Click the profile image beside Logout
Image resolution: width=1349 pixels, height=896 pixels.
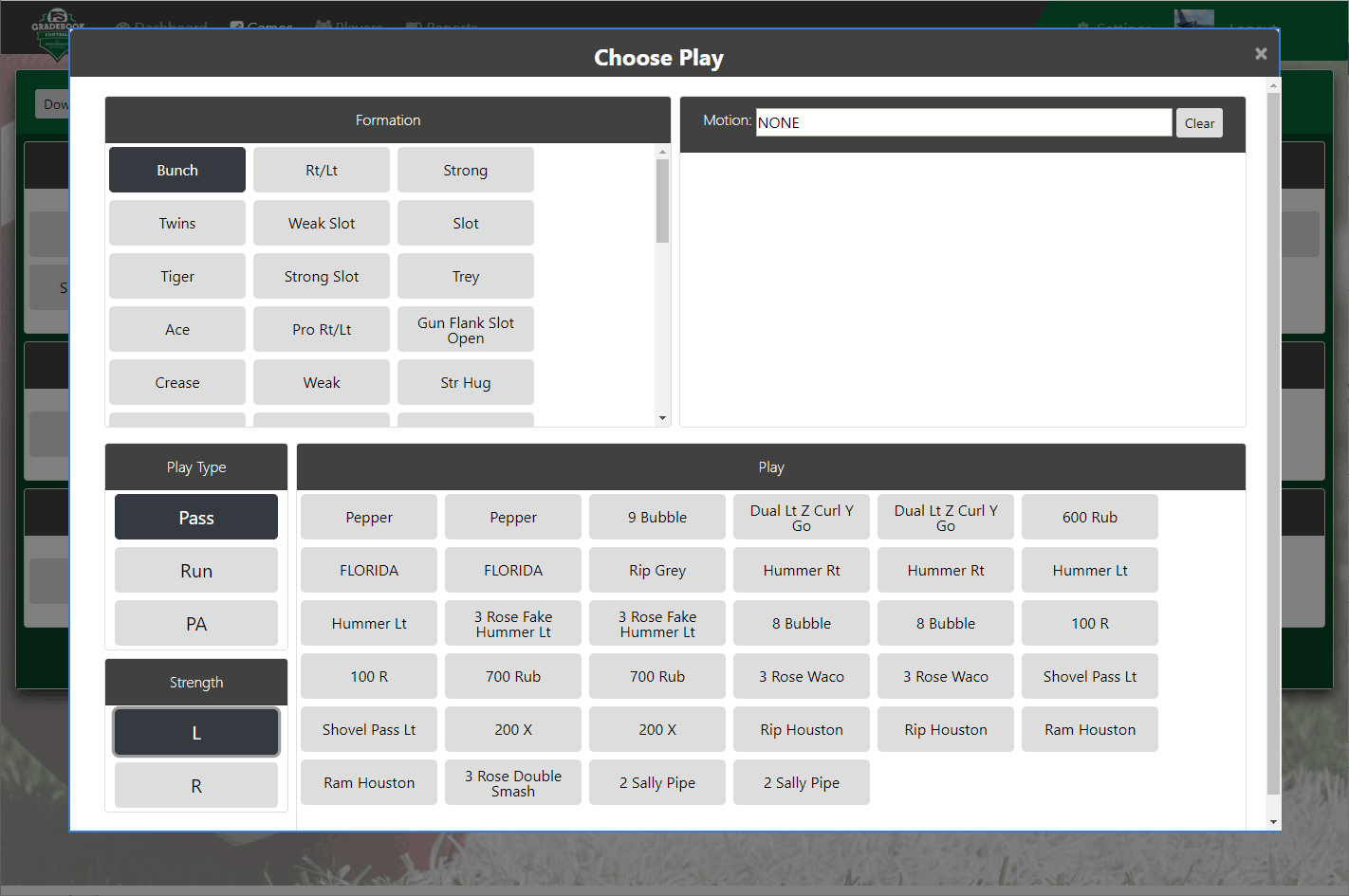1193,19
